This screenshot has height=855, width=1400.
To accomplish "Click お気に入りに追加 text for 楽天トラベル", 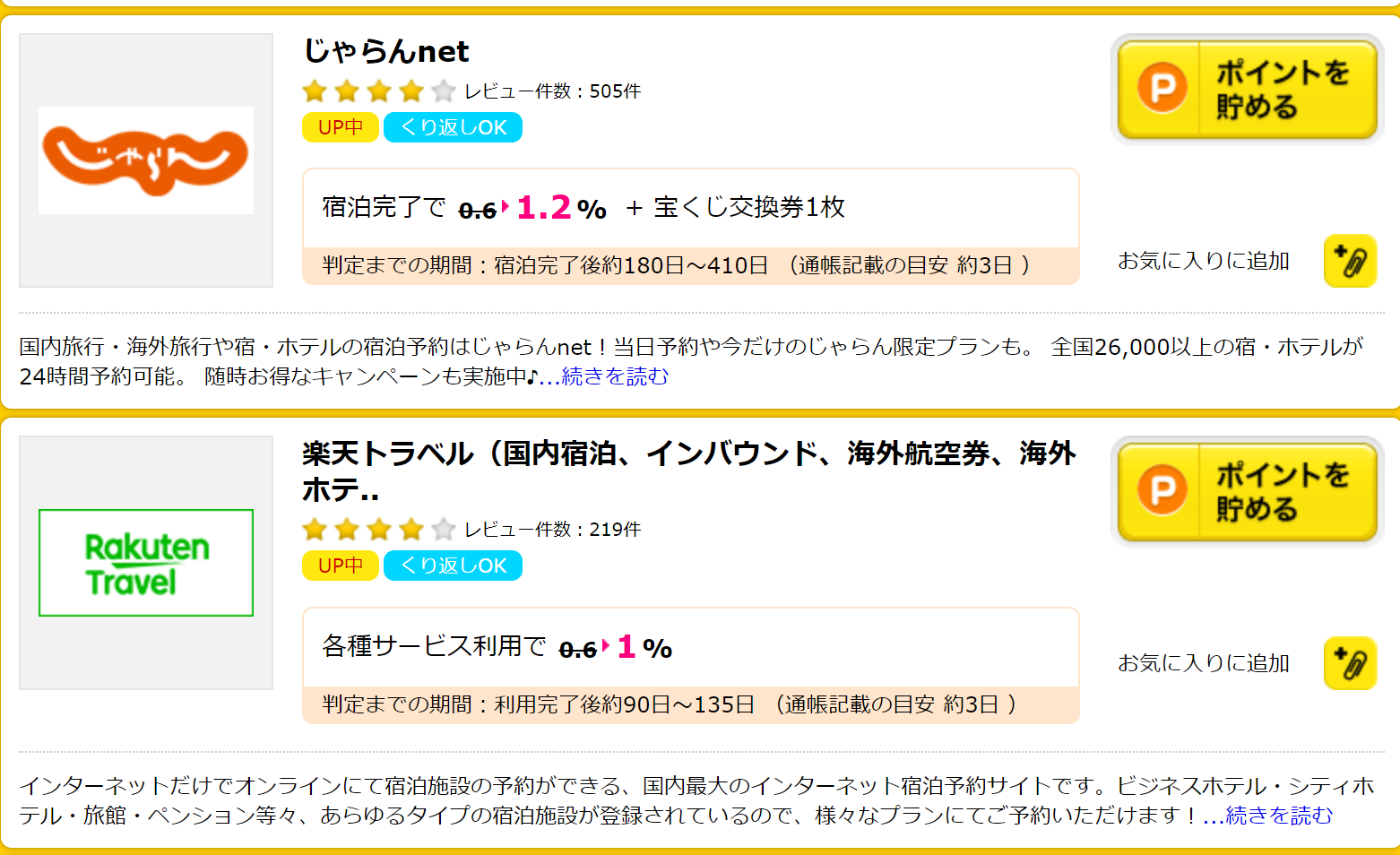I will [x=1203, y=663].
